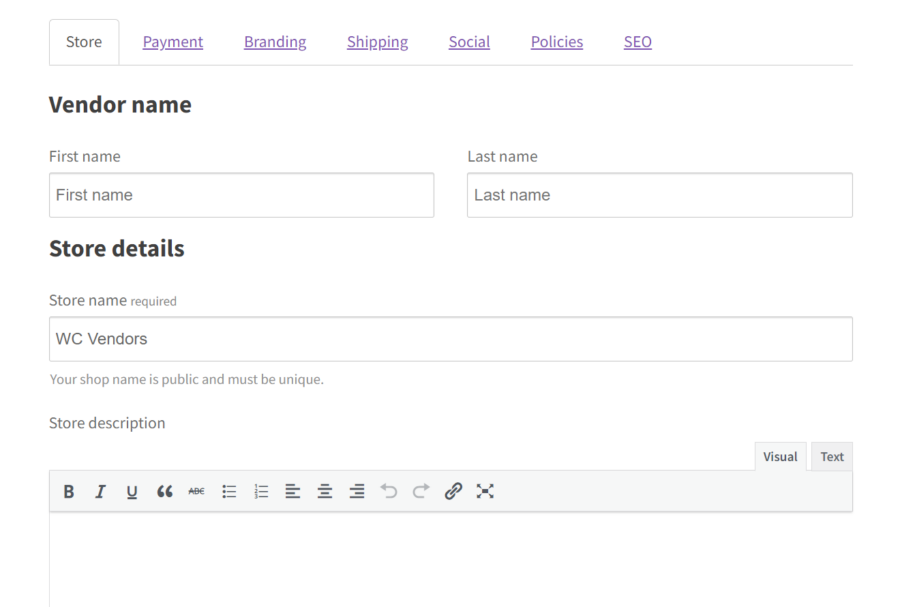This screenshot has height=607, width=900.
Task: Insert a hyperlink using the link icon
Action: tap(453, 491)
